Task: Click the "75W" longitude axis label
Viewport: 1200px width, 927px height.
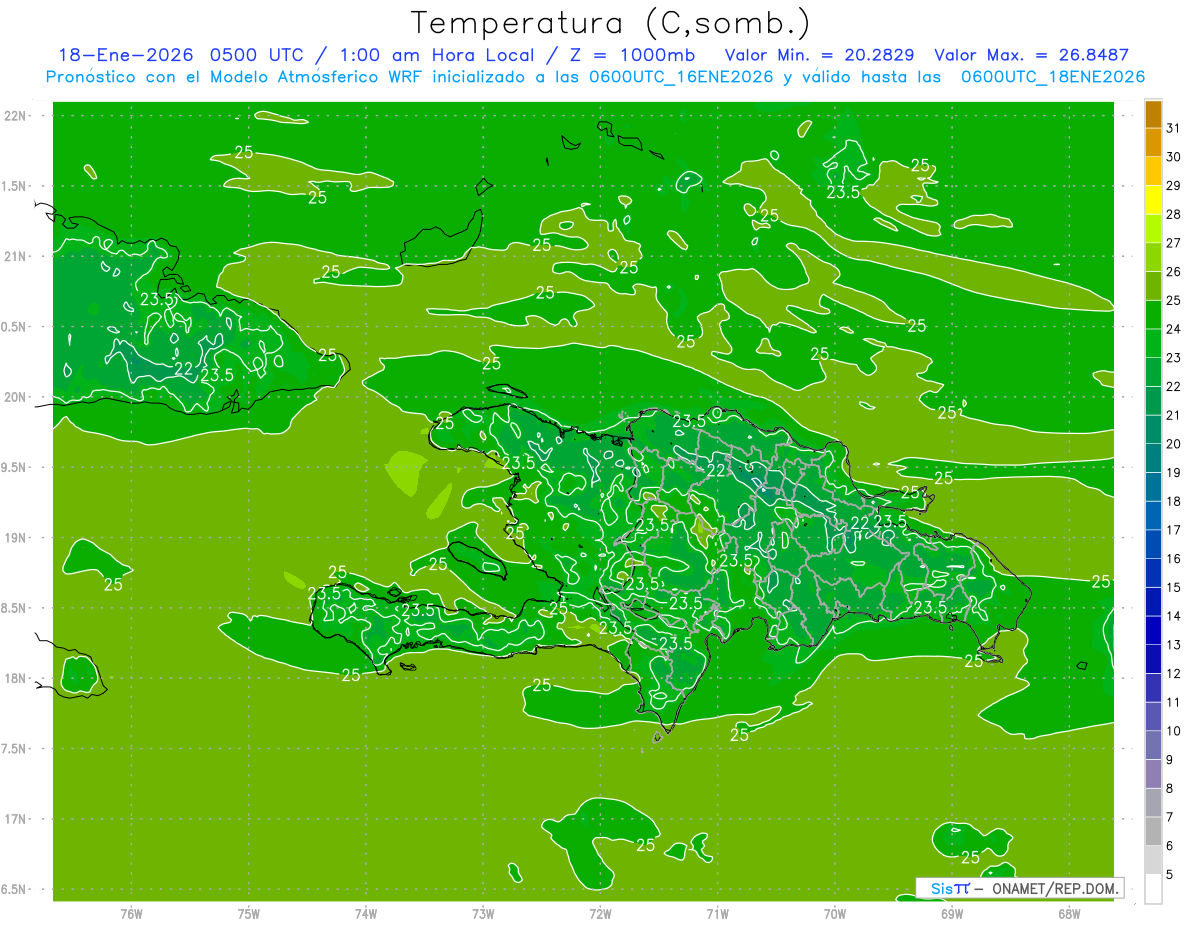Action: click(x=249, y=913)
